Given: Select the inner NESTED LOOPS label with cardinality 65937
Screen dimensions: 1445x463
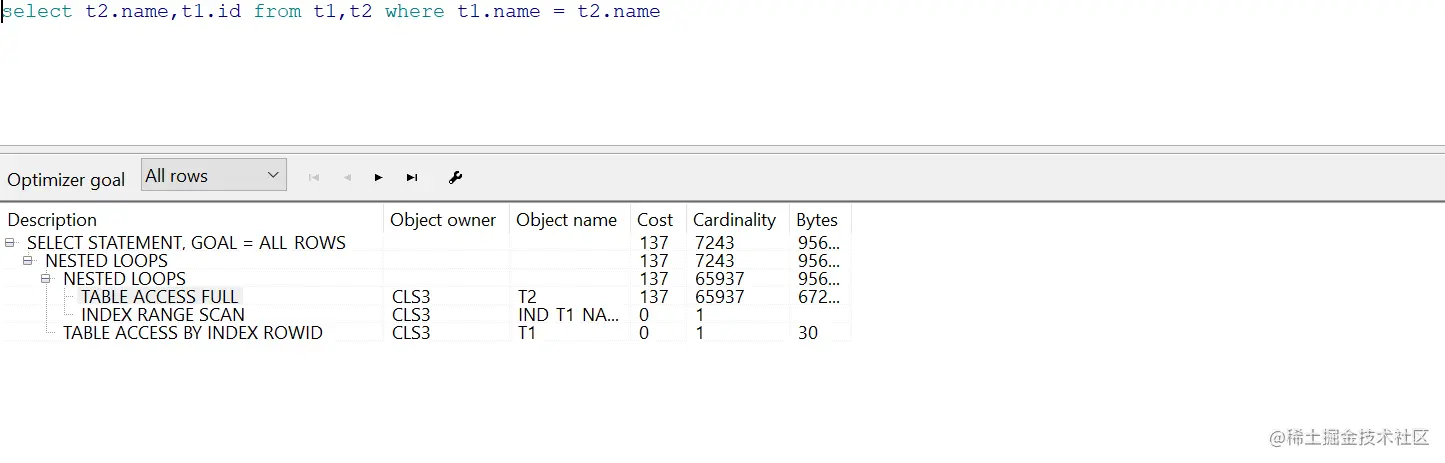Looking at the screenshot, I should [124, 279].
